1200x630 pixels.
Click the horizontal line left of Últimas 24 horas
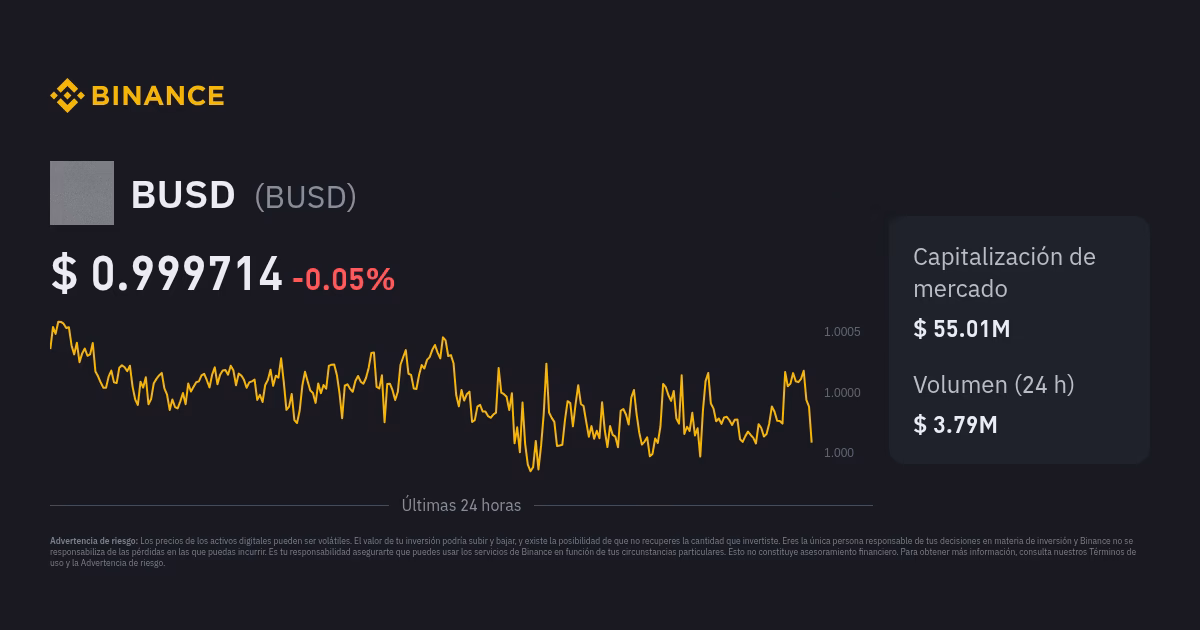218,506
